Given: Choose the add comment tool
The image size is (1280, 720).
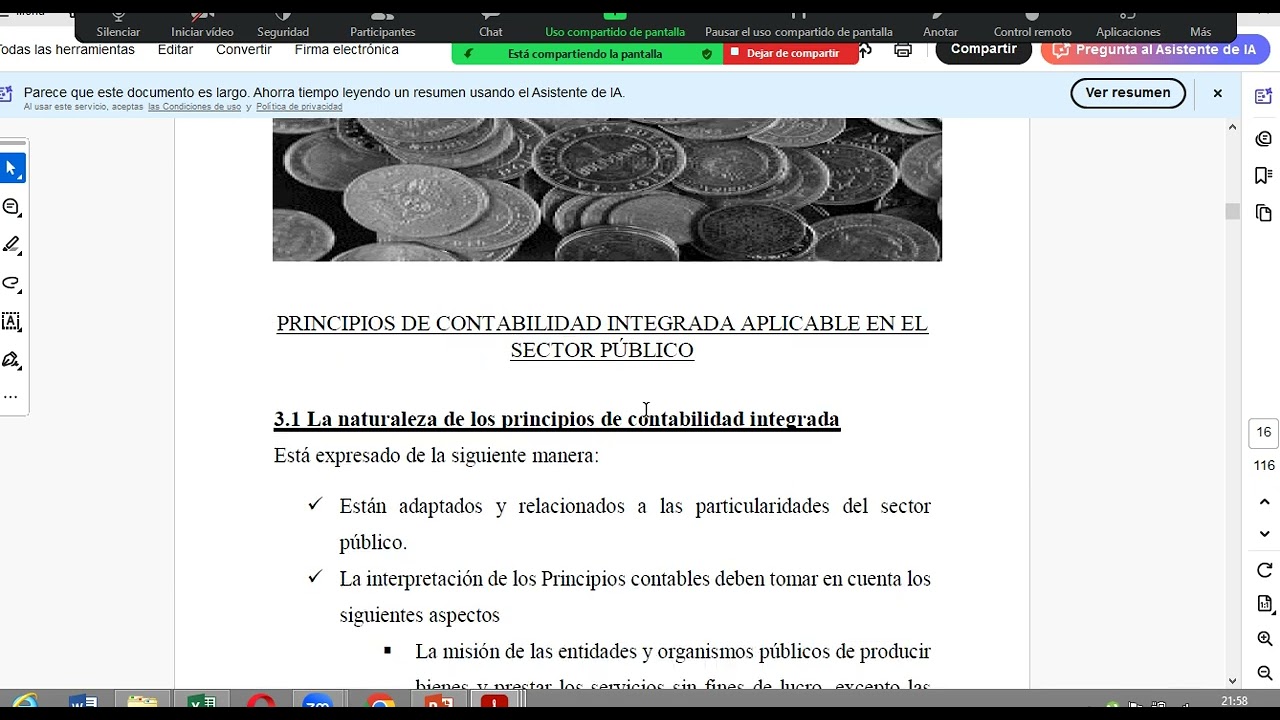Looking at the screenshot, I should [12, 207].
